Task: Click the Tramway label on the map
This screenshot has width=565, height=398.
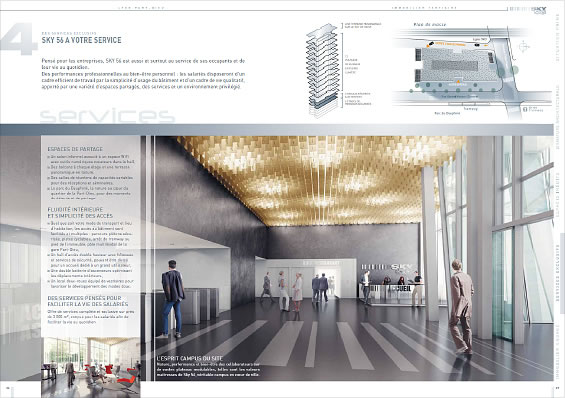Action: [470, 108]
